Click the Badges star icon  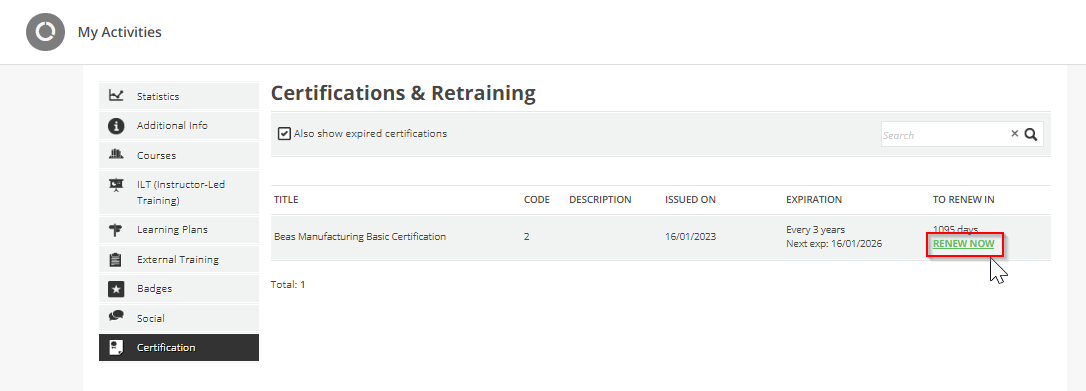116,289
